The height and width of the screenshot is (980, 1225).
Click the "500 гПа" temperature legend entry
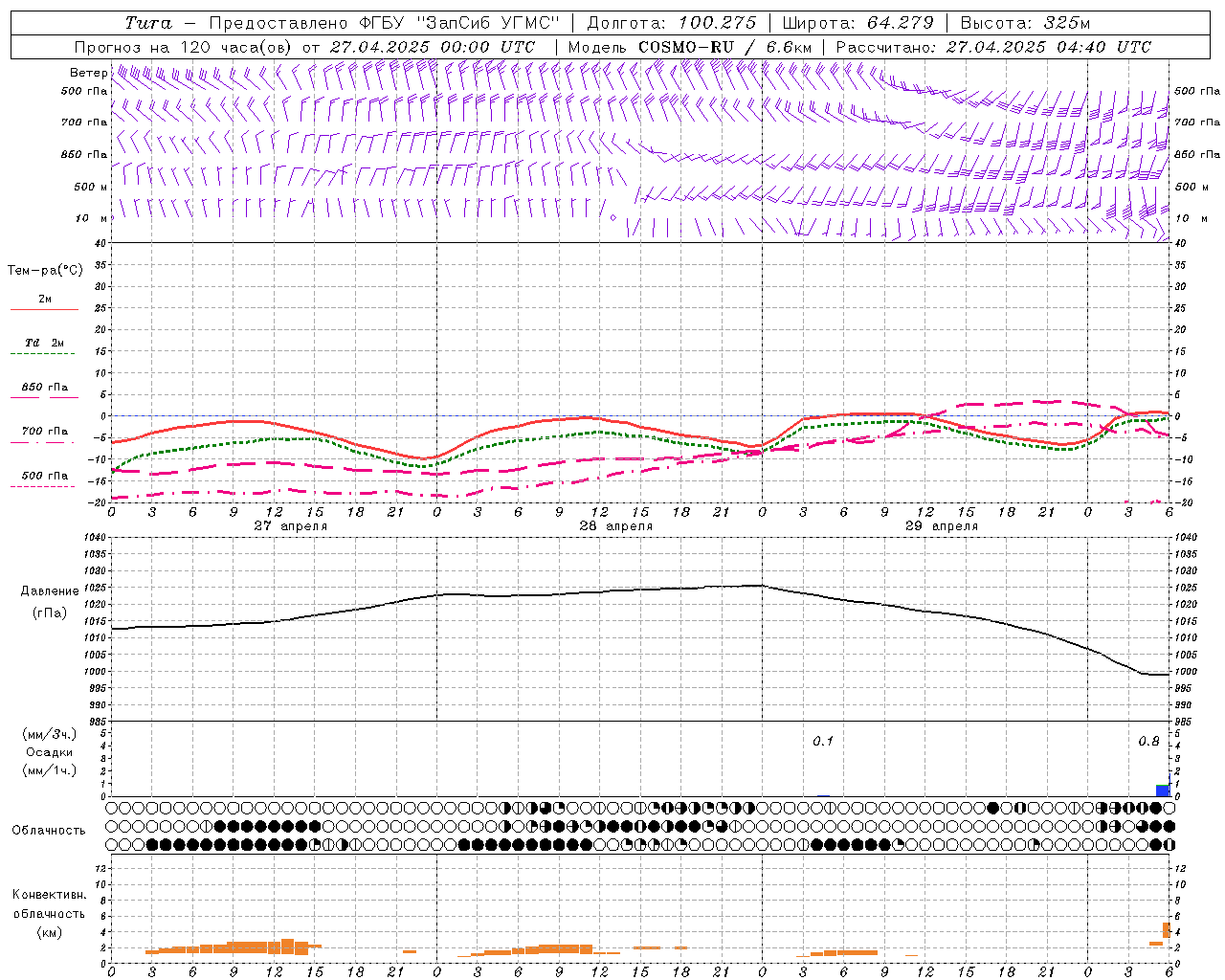[x=44, y=476]
